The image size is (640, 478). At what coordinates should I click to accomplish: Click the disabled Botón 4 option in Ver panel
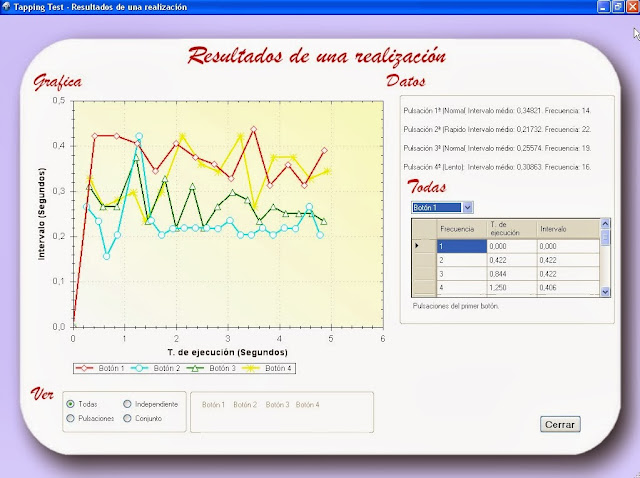click(308, 405)
